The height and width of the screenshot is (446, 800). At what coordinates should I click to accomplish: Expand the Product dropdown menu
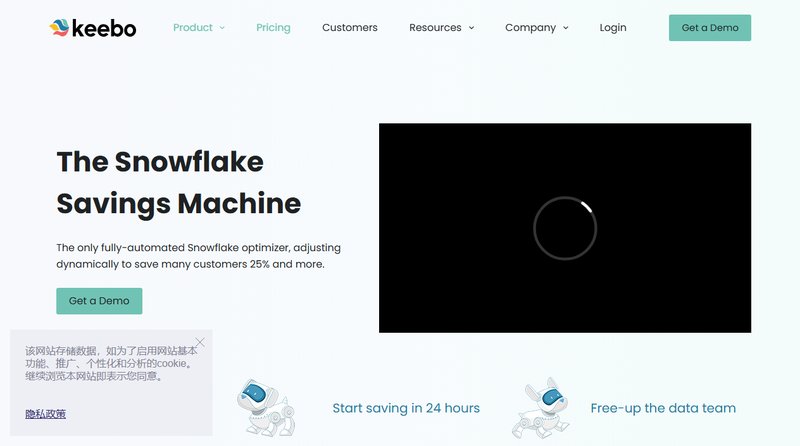pos(198,28)
